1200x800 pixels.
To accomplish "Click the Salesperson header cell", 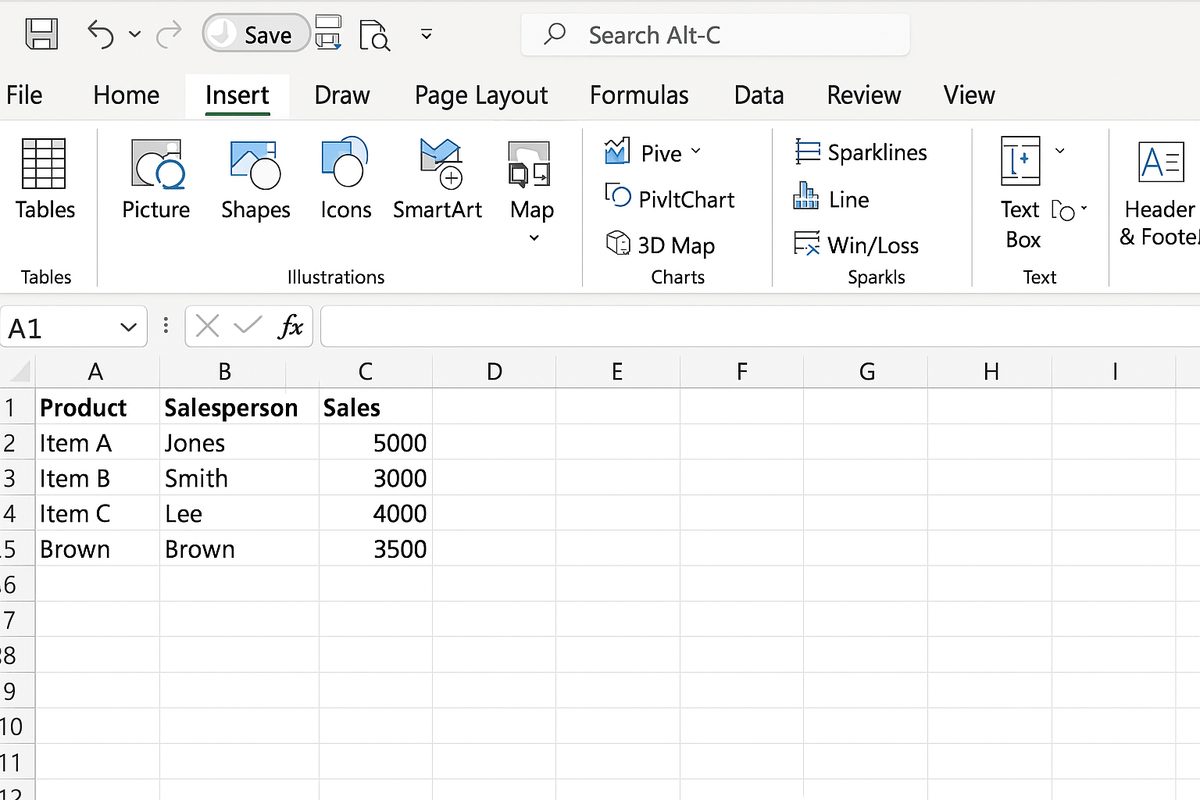I will tap(239, 408).
